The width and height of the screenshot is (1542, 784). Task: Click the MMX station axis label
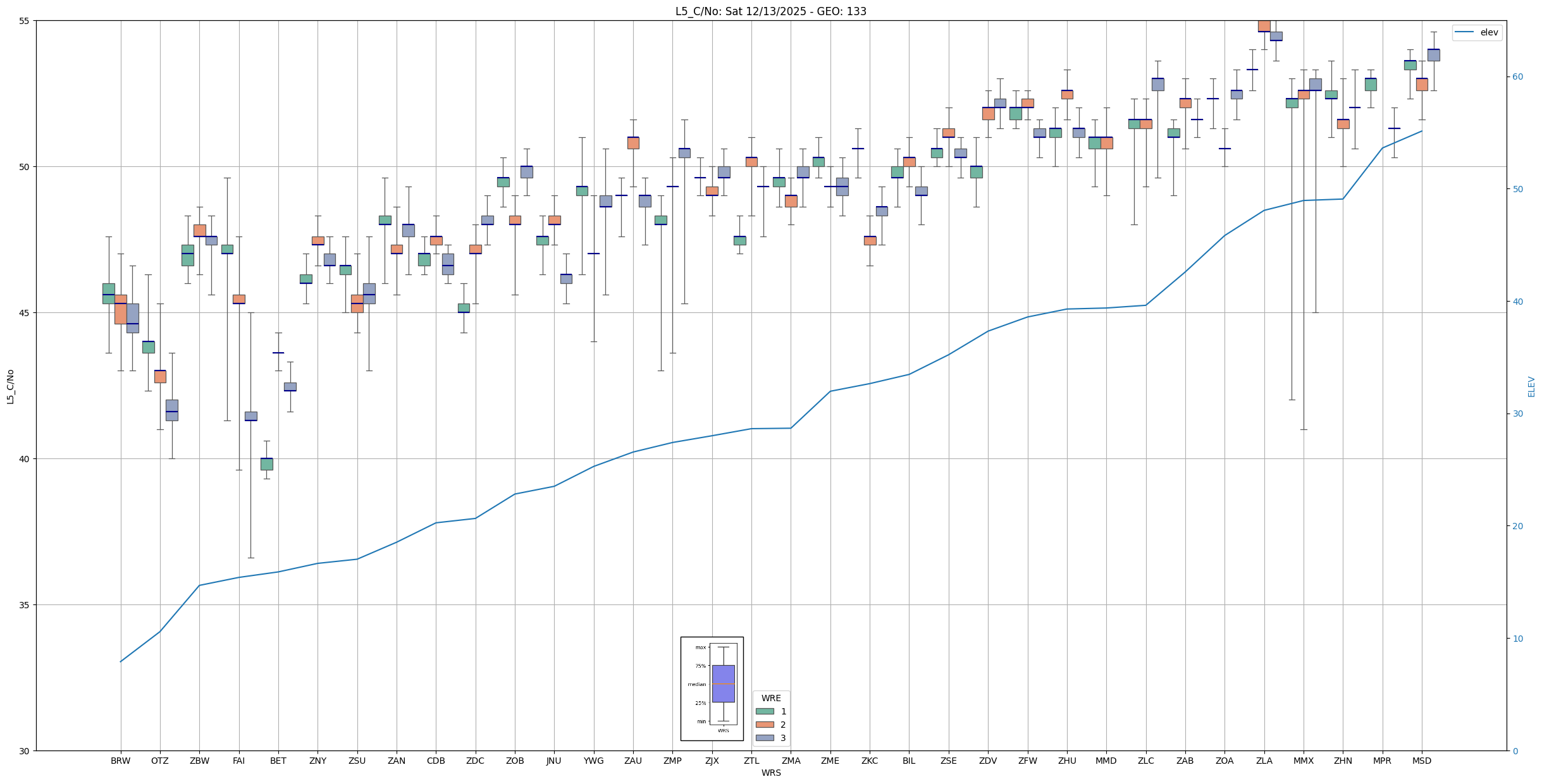1303,761
